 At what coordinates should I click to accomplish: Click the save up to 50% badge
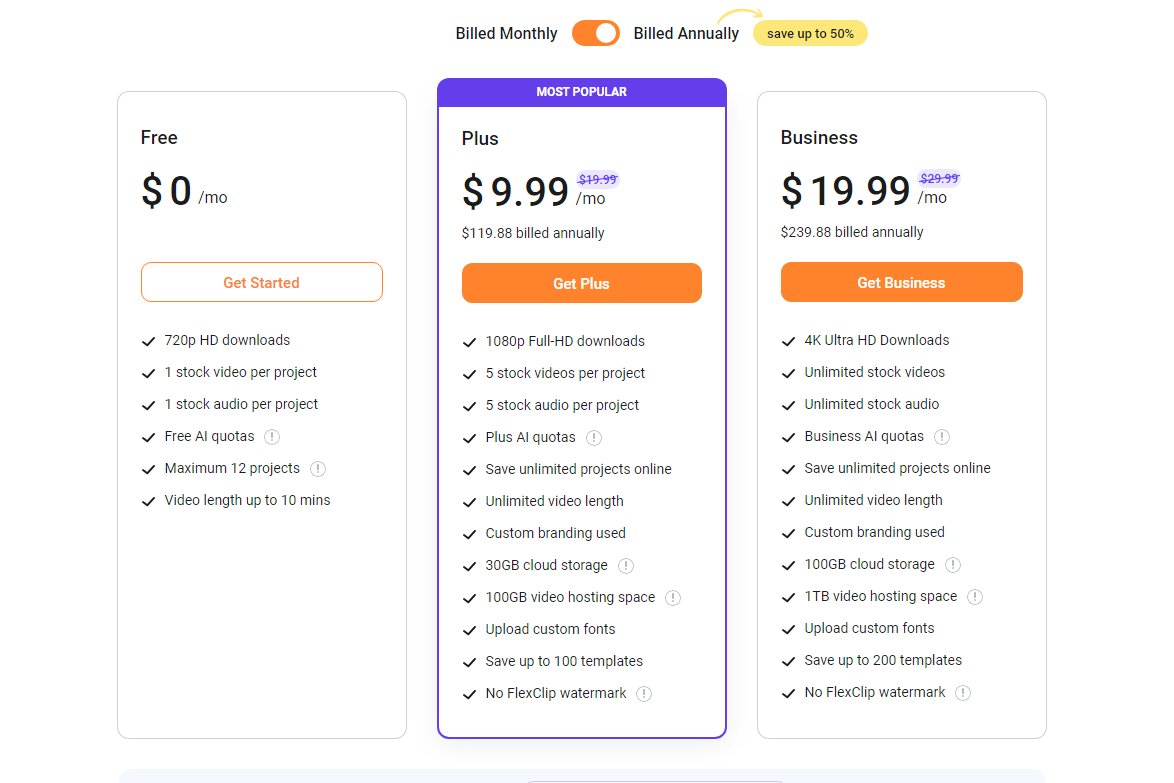[810, 33]
